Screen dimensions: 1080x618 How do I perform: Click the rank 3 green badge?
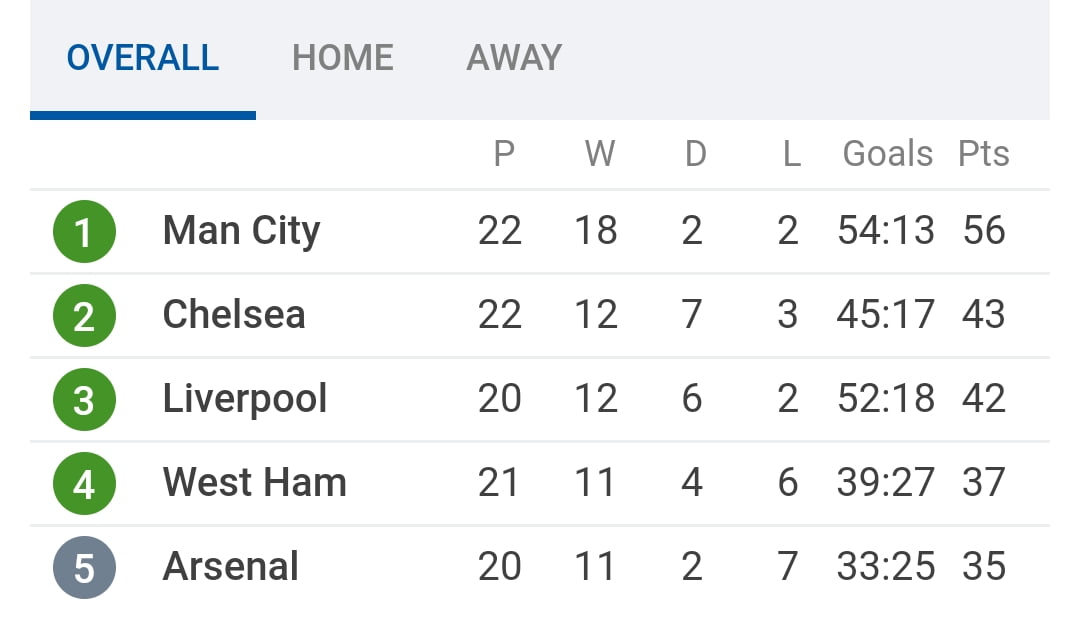[x=84, y=400]
